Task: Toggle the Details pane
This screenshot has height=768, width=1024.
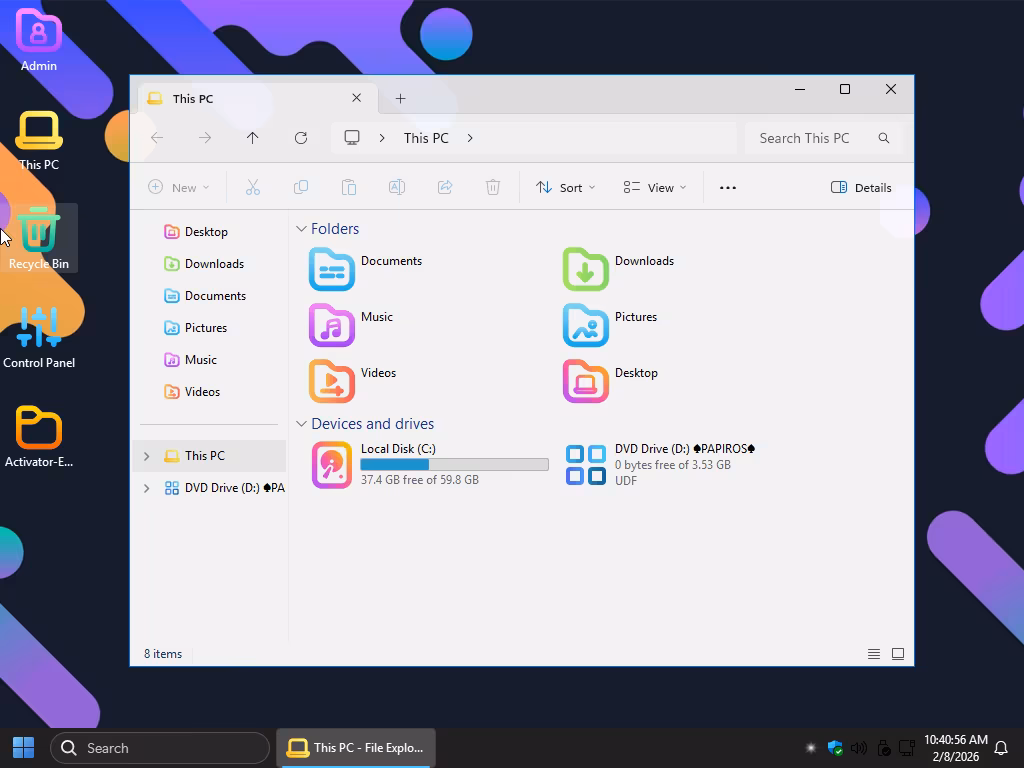Action: click(x=861, y=187)
